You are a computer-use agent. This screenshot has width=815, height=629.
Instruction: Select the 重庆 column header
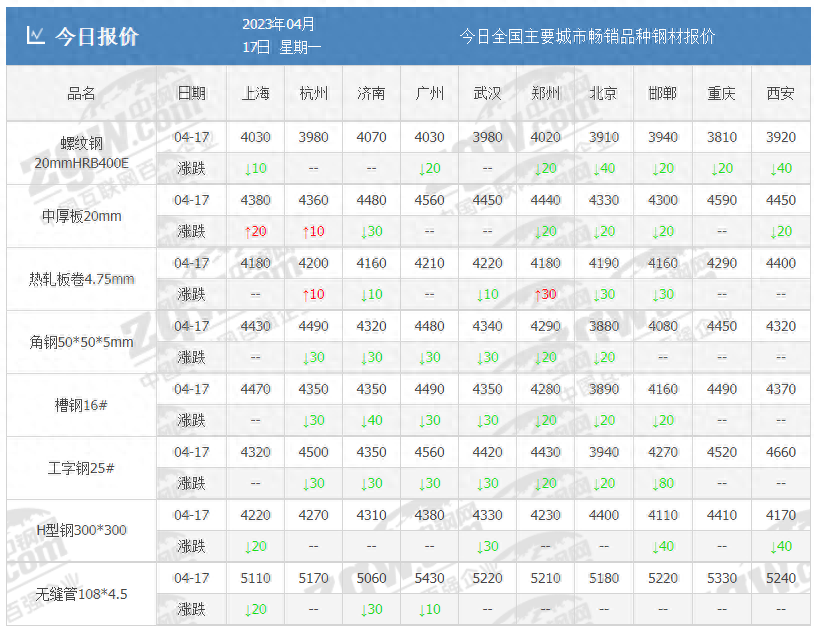(x=721, y=94)
